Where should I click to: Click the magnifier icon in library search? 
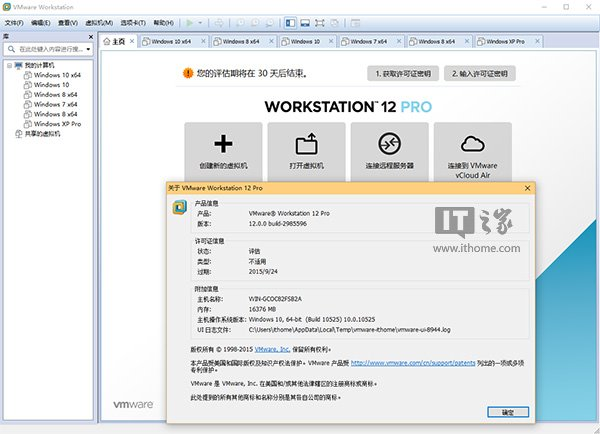[x=11, y=49]
